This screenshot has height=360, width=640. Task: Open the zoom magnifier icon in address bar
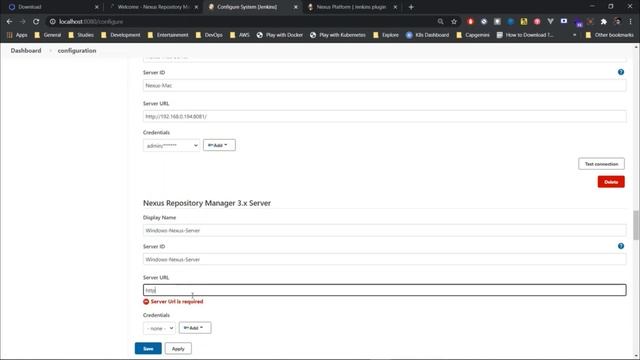(440, 21)
